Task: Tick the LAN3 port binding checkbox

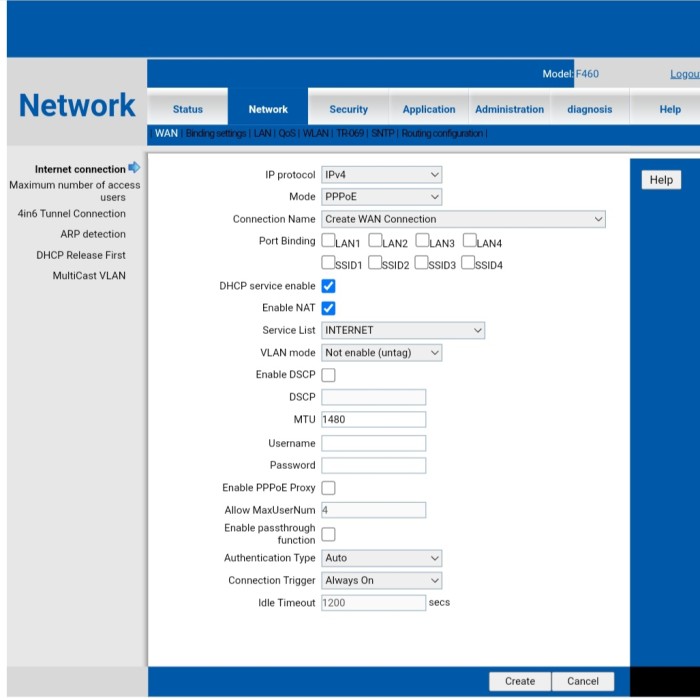Action: (422, 240)
